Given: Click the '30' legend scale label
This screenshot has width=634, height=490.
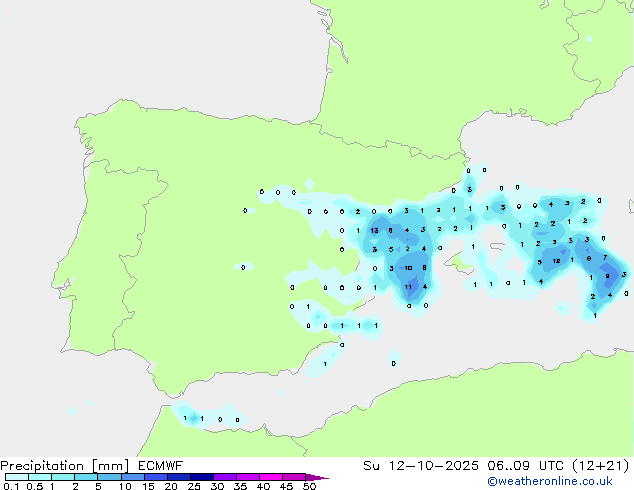Looking at the screenshot, I should pos(217,486).
